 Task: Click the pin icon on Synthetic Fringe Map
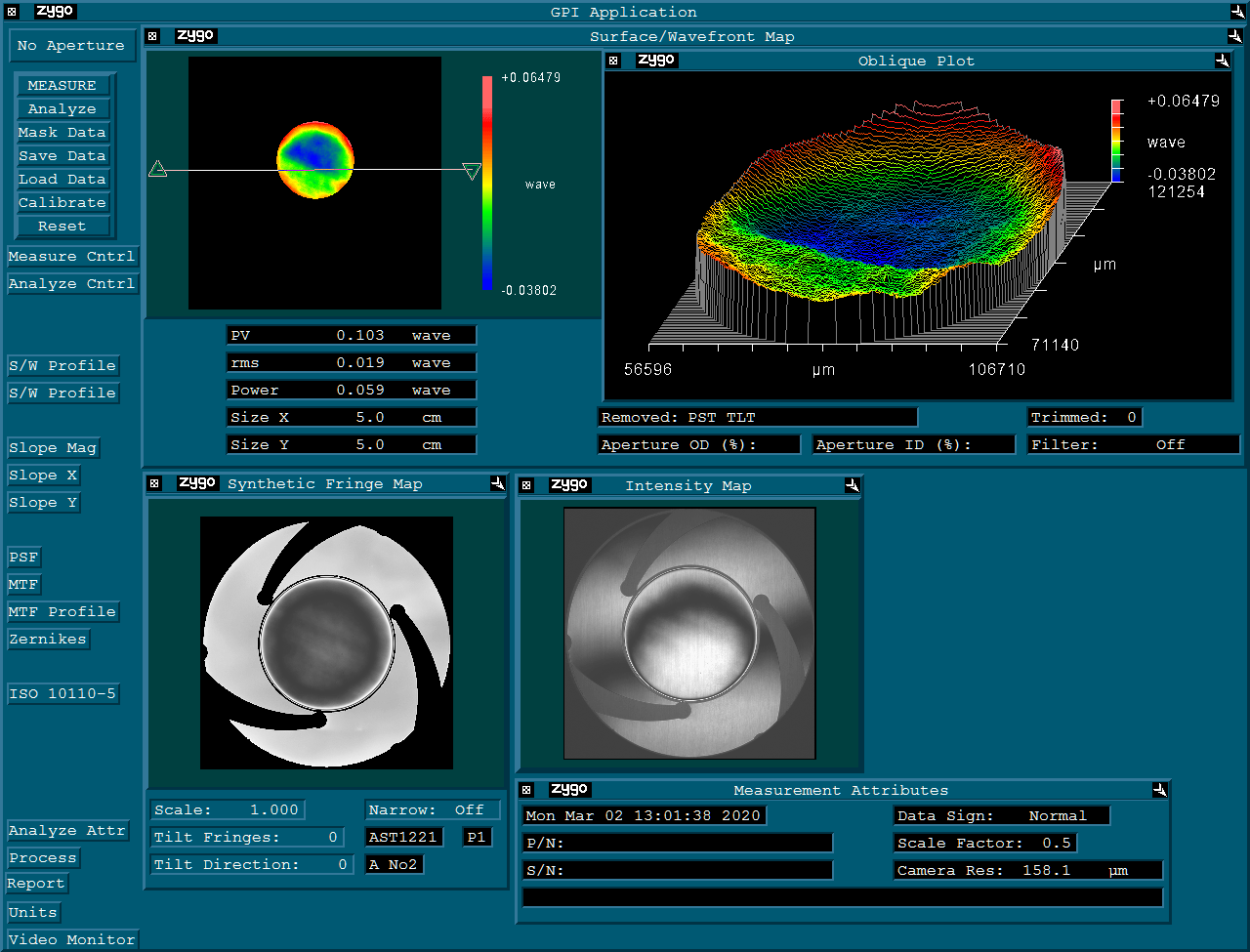497,484
